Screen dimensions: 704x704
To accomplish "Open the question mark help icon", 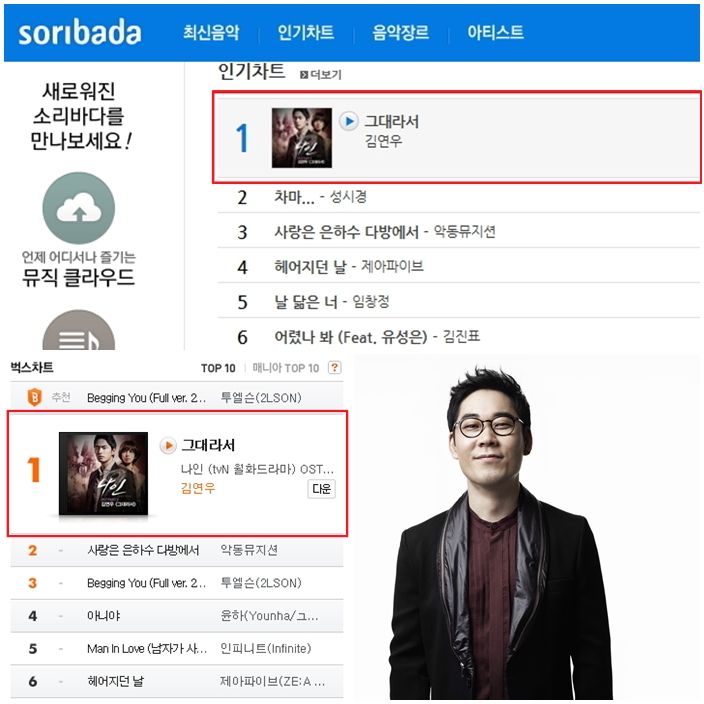I will click(334, 368).
